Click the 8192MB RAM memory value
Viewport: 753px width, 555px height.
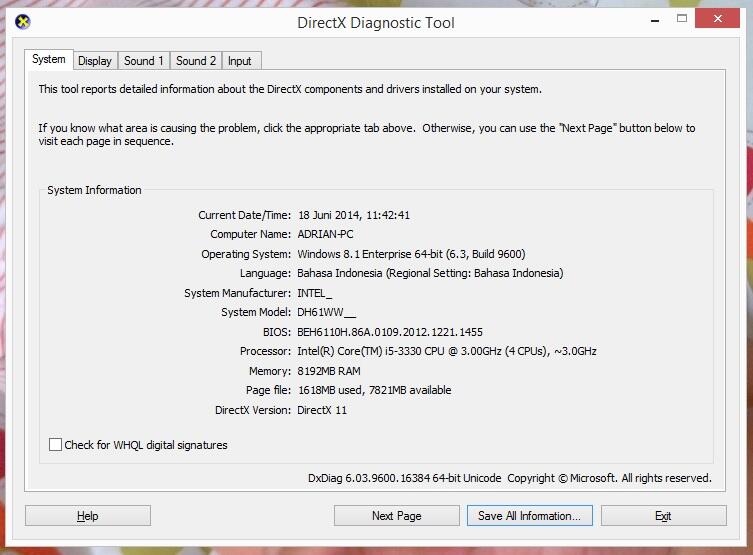tap(329, 371)
